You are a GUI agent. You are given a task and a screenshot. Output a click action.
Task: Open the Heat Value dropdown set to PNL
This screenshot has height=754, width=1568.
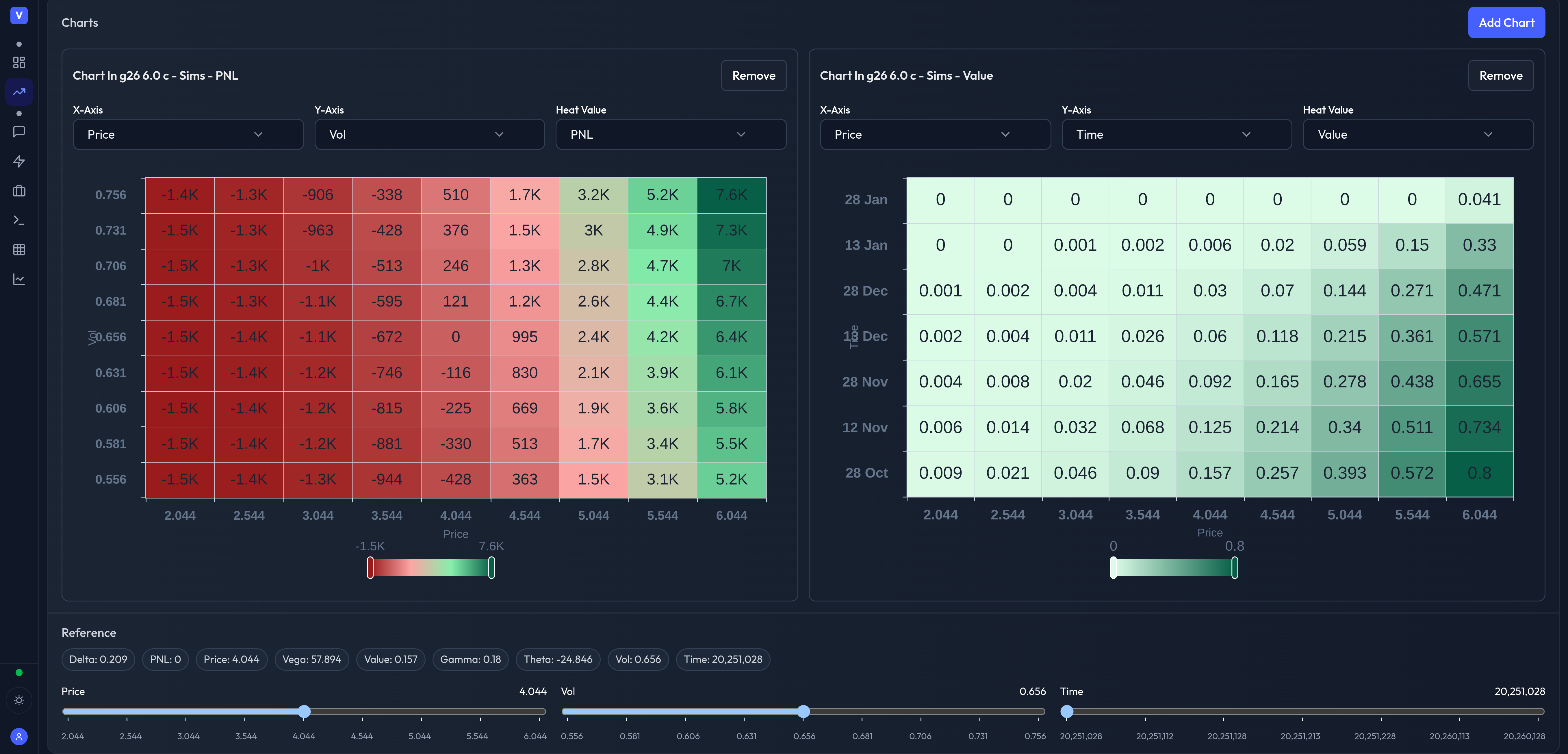point(670,134)
